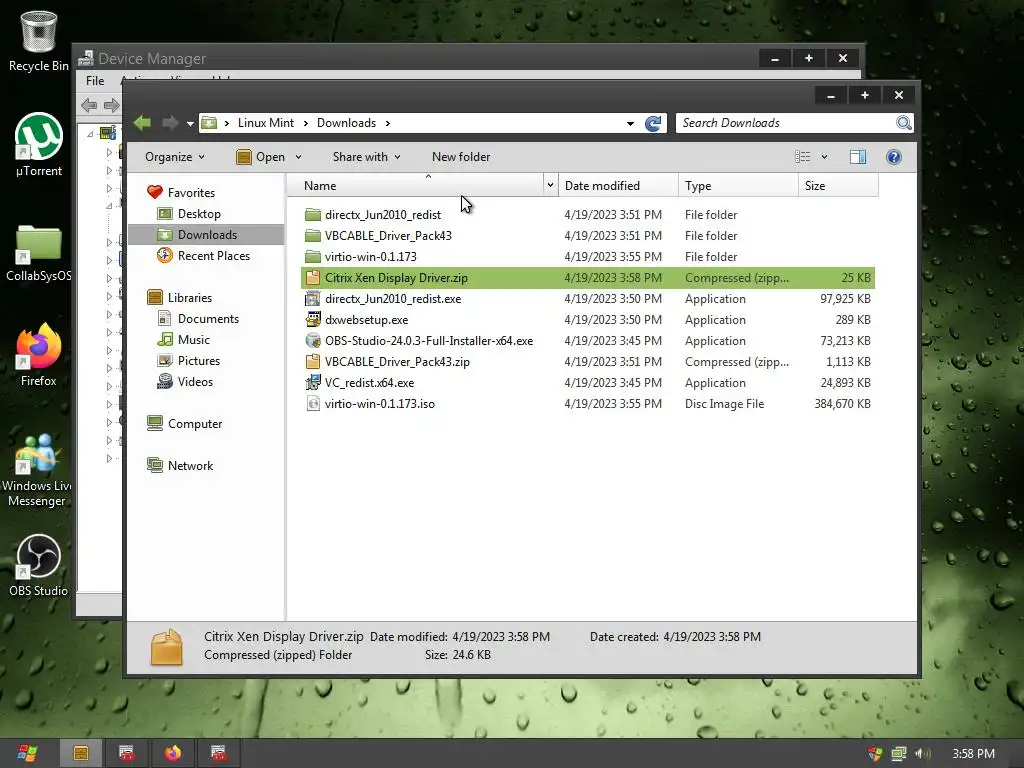Viewport: 1024px width, 768px height.
Task: Show the preview pane
Action: [857, 157]
